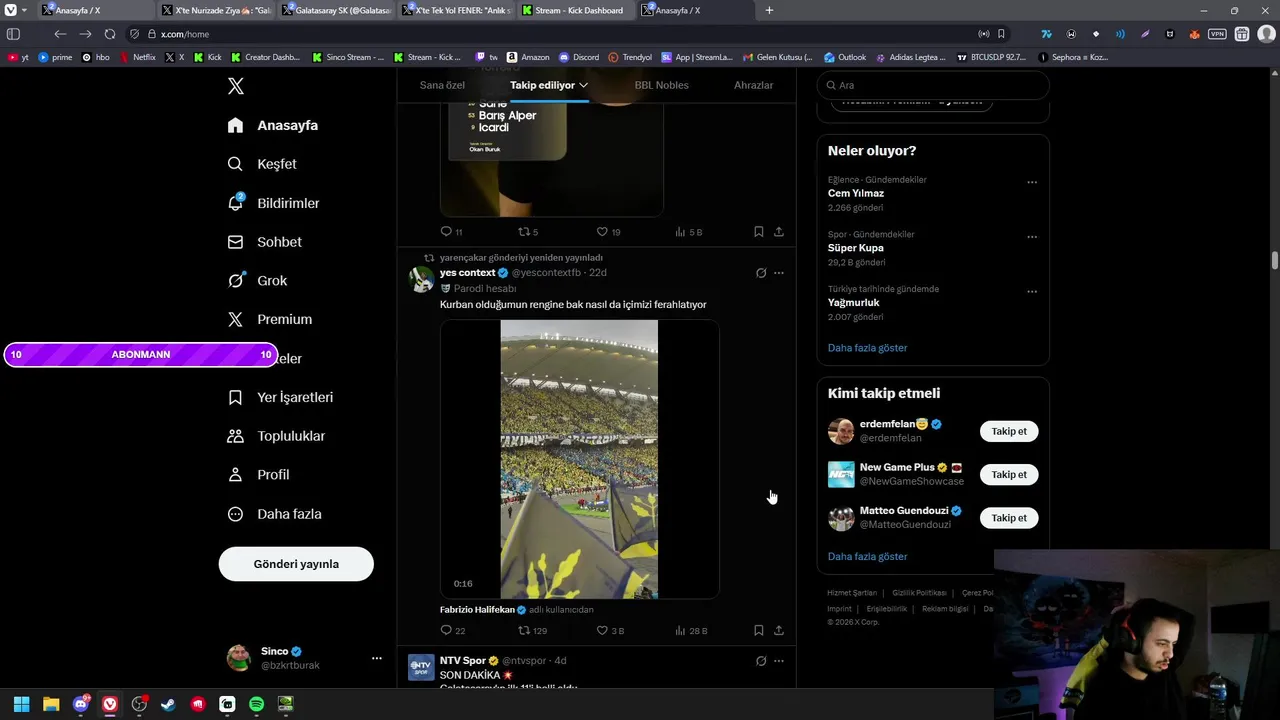Open Yağmurluk trending topic

pyautogui.click(x=854, y=302)
